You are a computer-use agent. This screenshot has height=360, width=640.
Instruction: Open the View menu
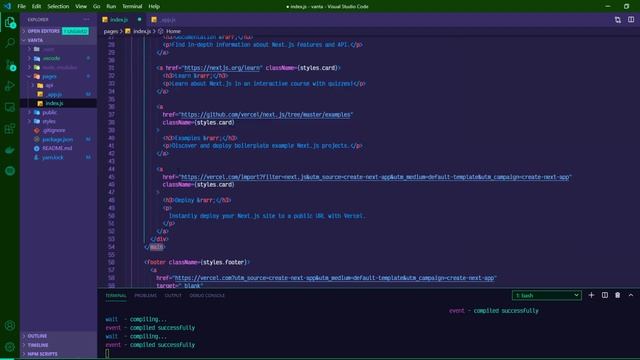click(x=81, y=6)
